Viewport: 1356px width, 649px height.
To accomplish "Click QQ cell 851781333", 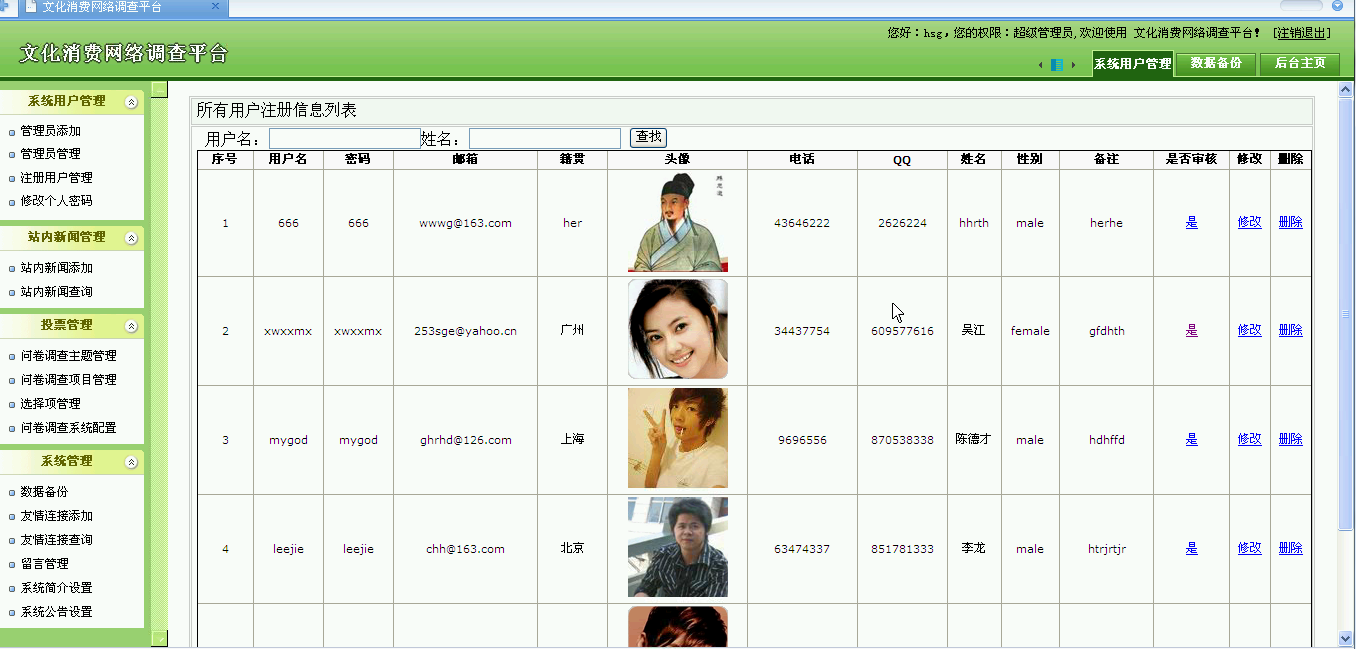I will coord(902,549).
